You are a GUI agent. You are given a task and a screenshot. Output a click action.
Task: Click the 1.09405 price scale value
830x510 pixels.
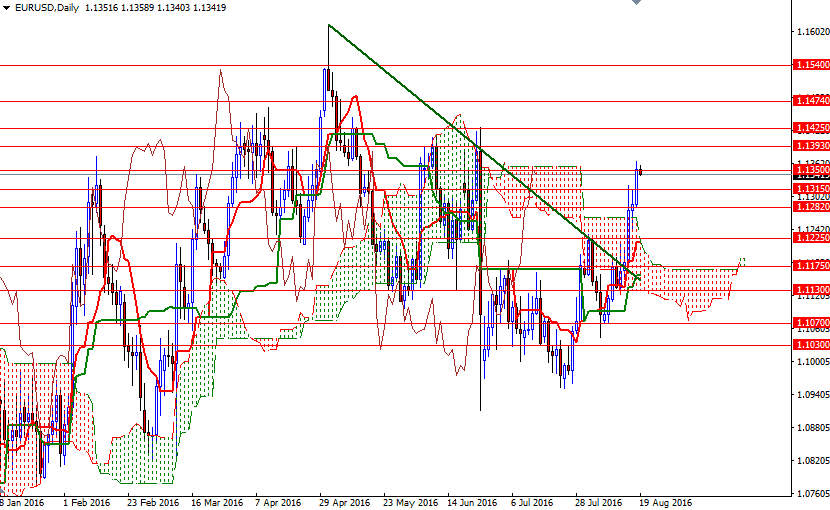[x=813, y=395]
